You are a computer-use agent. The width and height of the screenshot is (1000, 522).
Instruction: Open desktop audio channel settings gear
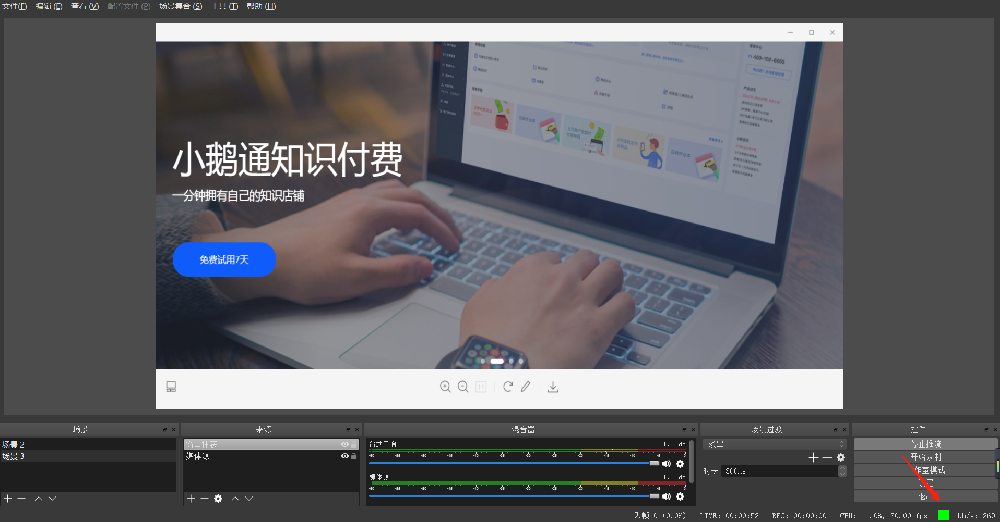(680, 464)
